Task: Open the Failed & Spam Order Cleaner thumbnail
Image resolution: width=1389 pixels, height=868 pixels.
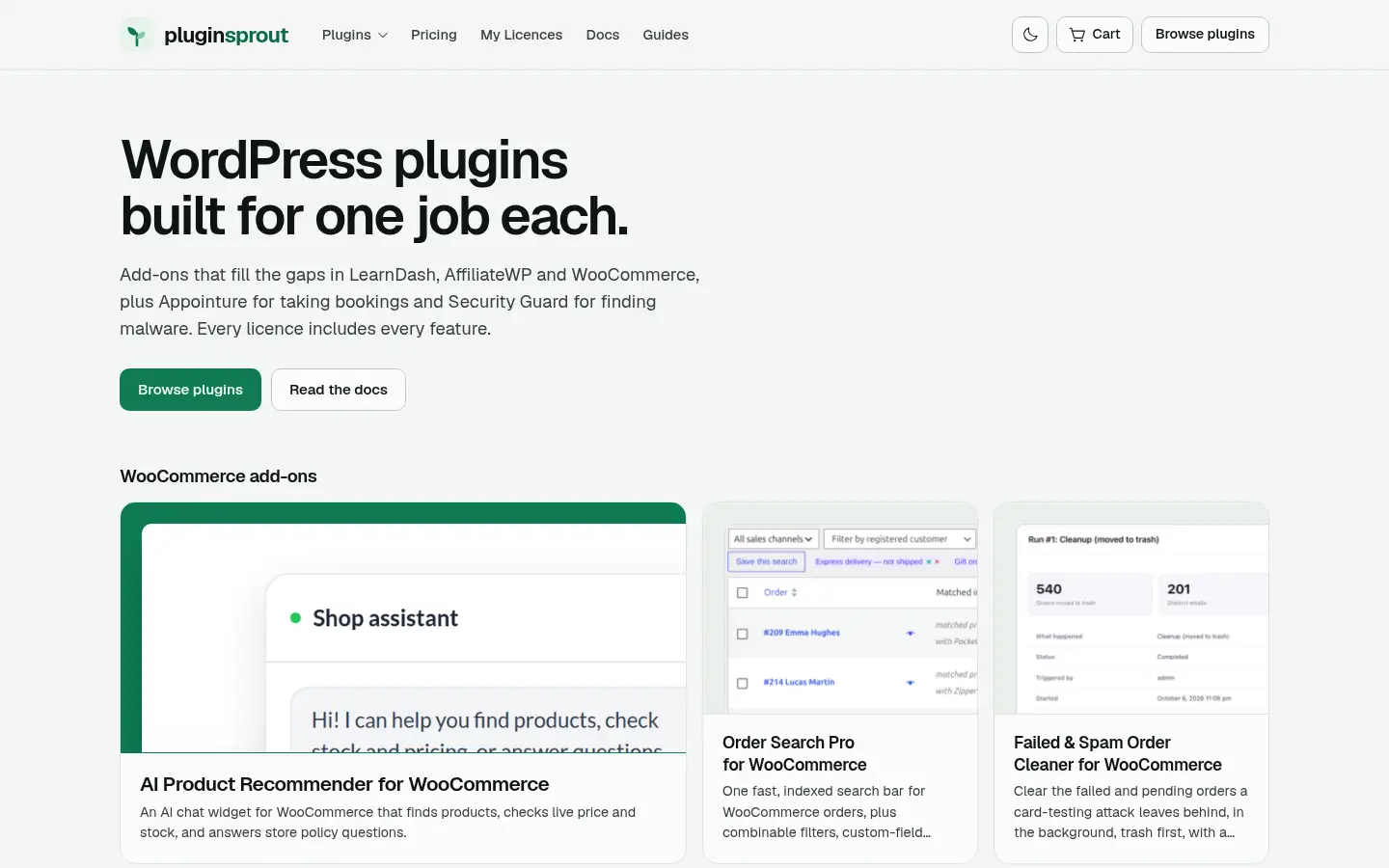Action: 1131,609
